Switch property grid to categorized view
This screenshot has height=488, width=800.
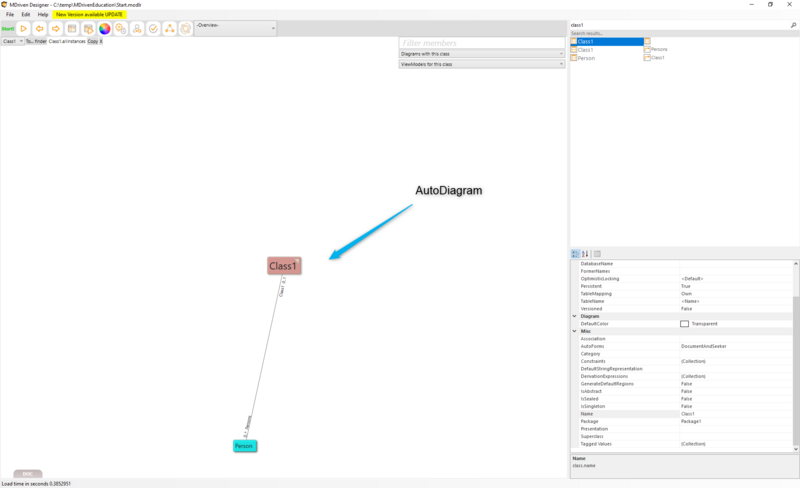(x=575, y=254)
